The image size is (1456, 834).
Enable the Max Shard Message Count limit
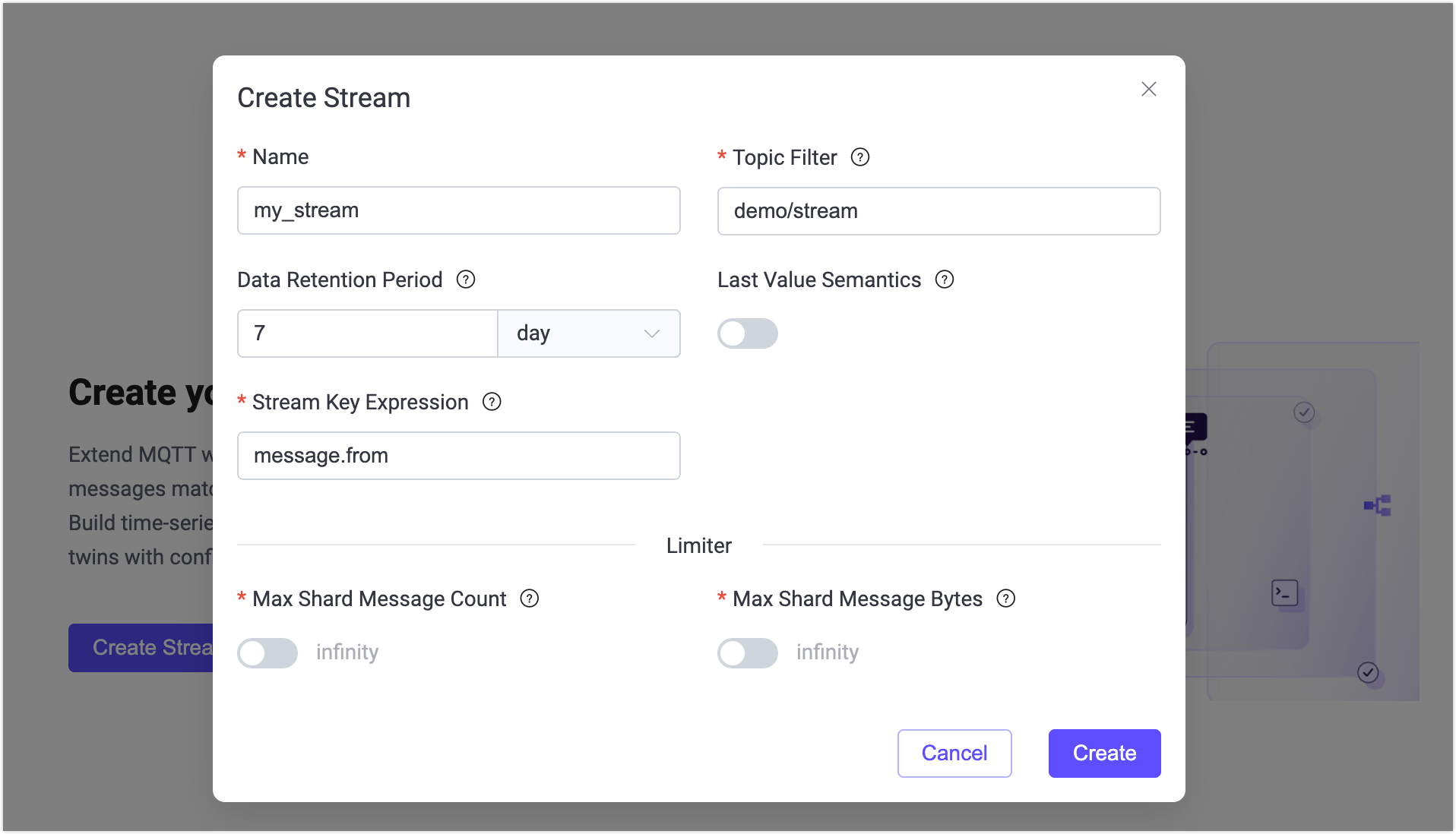pyautogui.click(x=267, y=653)
